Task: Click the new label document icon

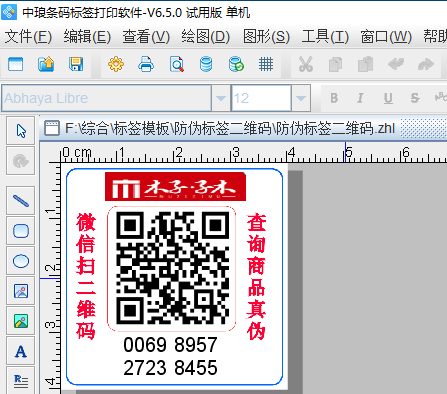Action: [15, 64]
